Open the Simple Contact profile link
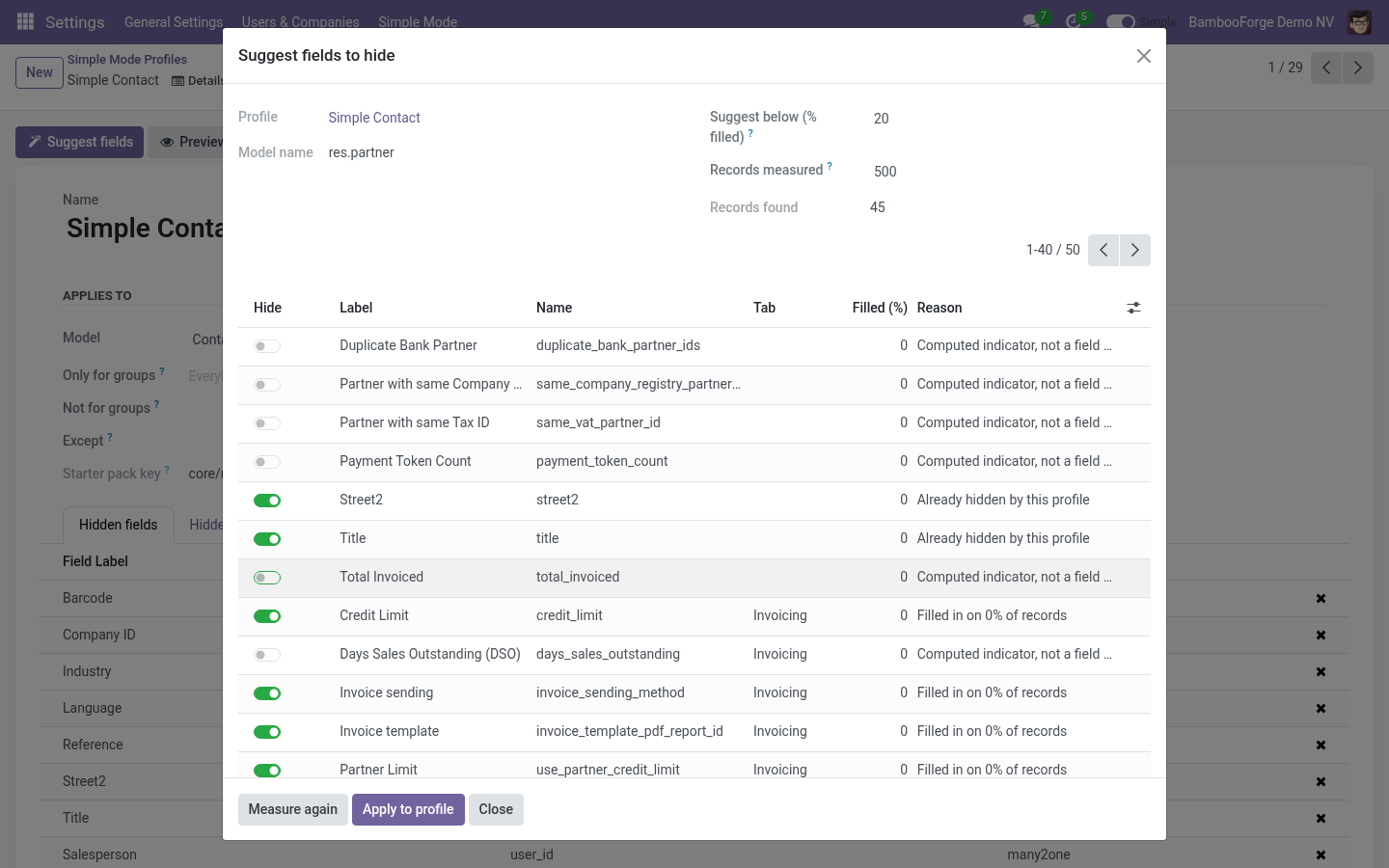Screen dimensions: 1389x868 coord(374,118)
